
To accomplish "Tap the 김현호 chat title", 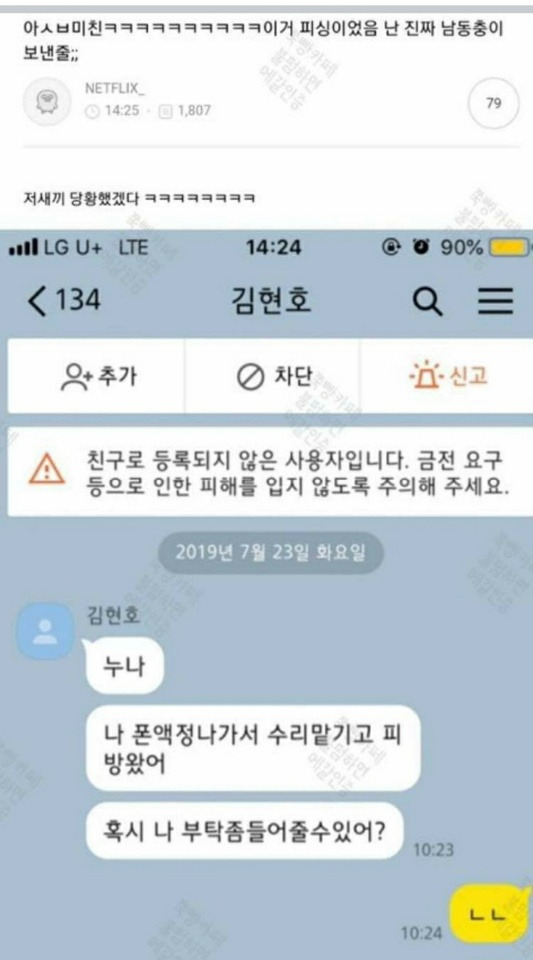I will 271,301.
